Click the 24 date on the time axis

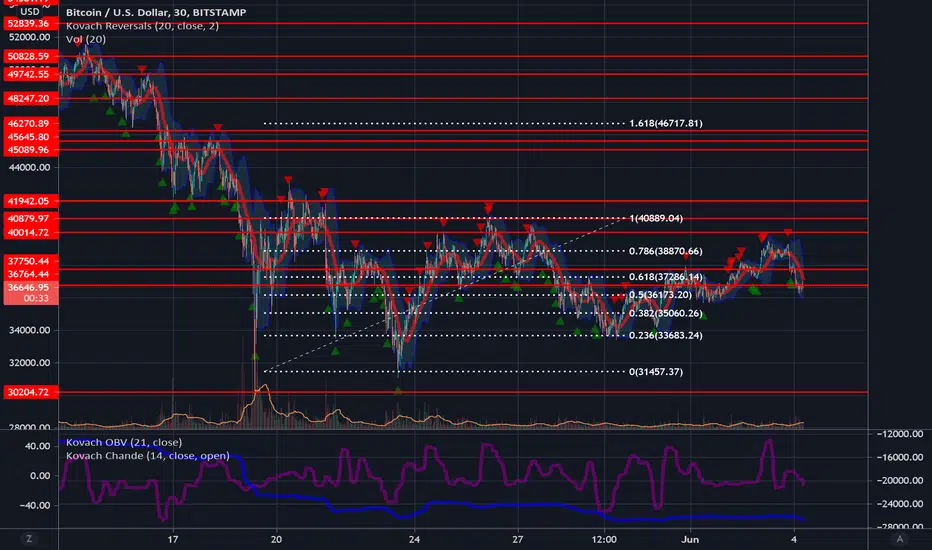pos(414,539)
